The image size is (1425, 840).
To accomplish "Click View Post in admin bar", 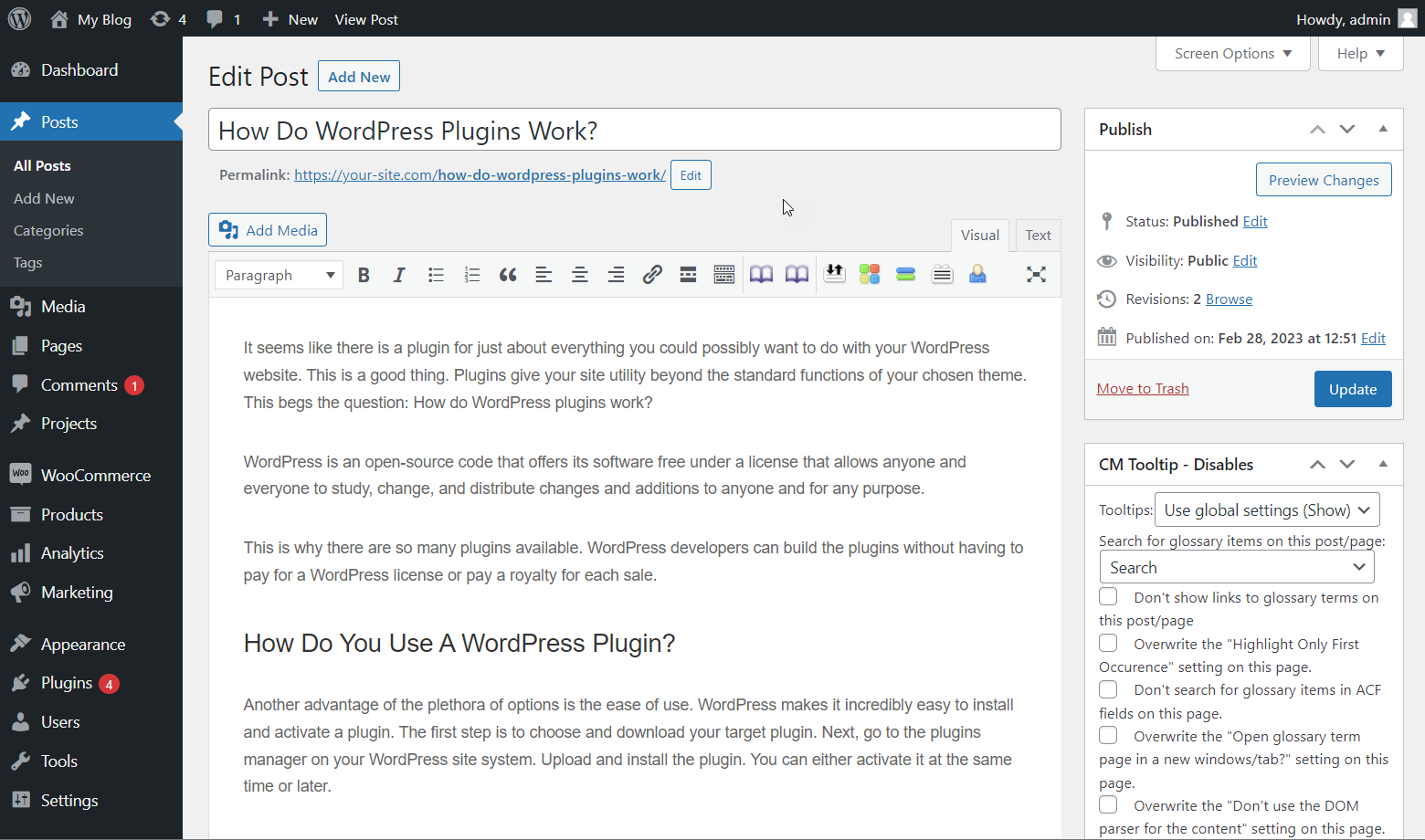I will [x=366, y=19].
